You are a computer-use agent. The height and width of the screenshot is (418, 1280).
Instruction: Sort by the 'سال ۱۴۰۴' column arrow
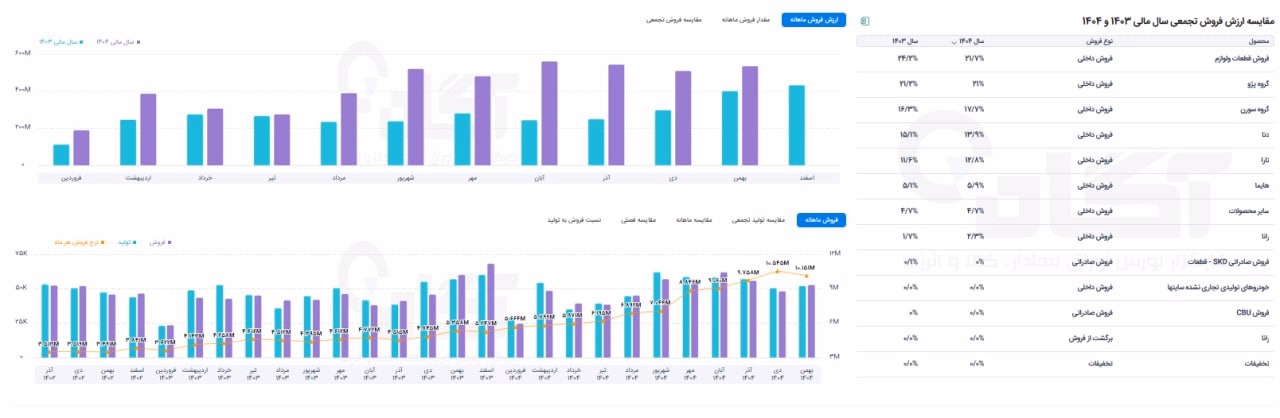(x=952, y=42)
